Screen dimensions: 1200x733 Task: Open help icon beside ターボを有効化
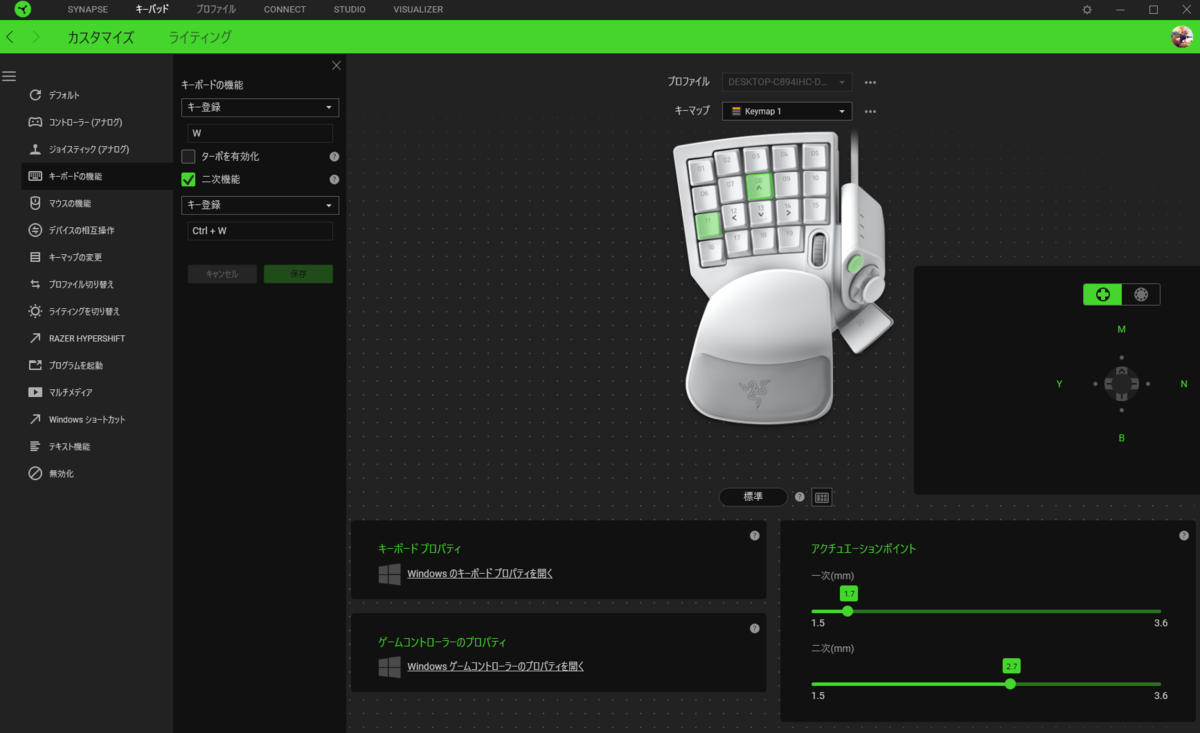[x=334, y=157]
